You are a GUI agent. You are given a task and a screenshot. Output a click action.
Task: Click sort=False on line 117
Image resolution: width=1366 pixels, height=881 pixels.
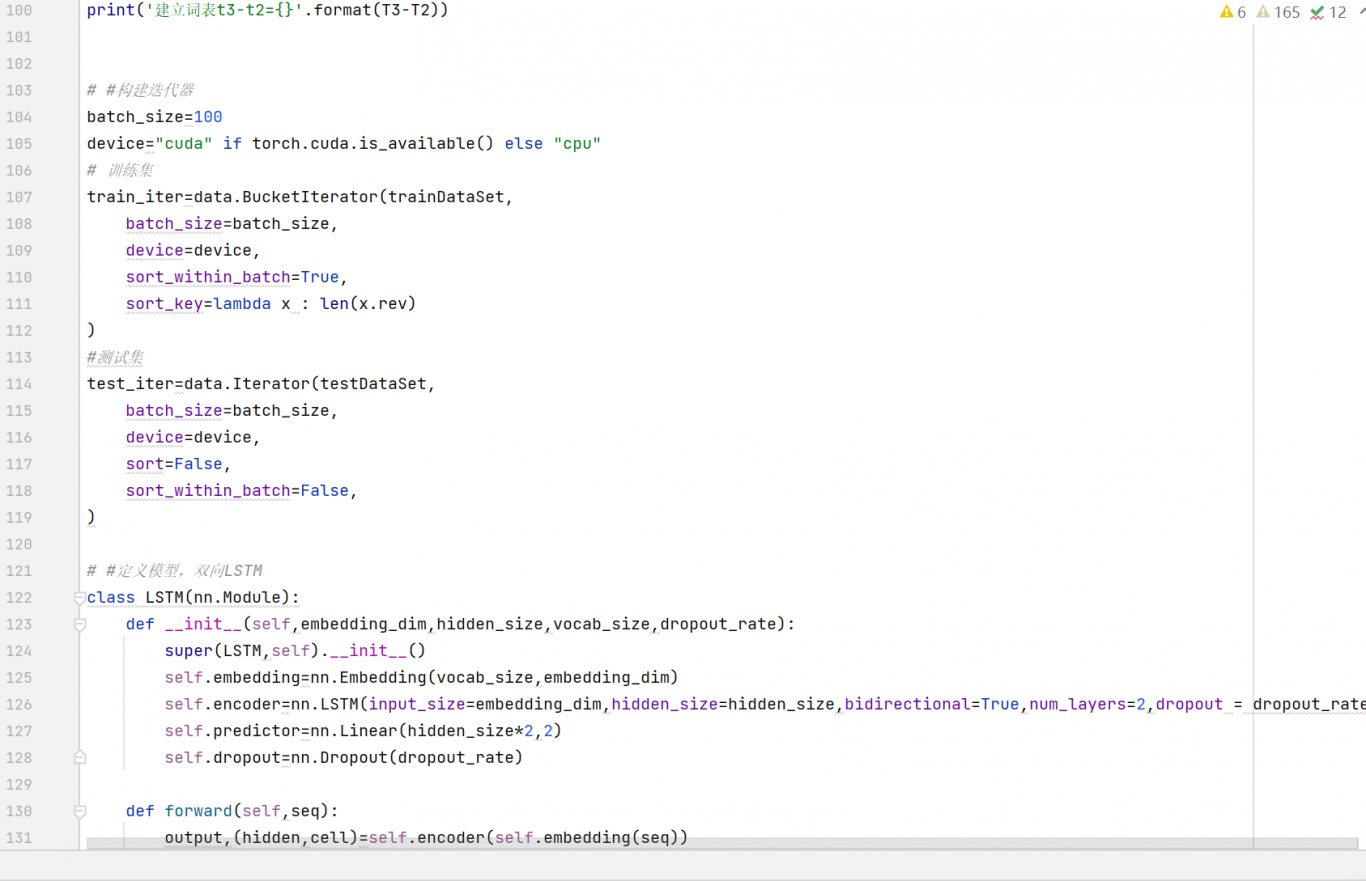click(x=174, y=464)
